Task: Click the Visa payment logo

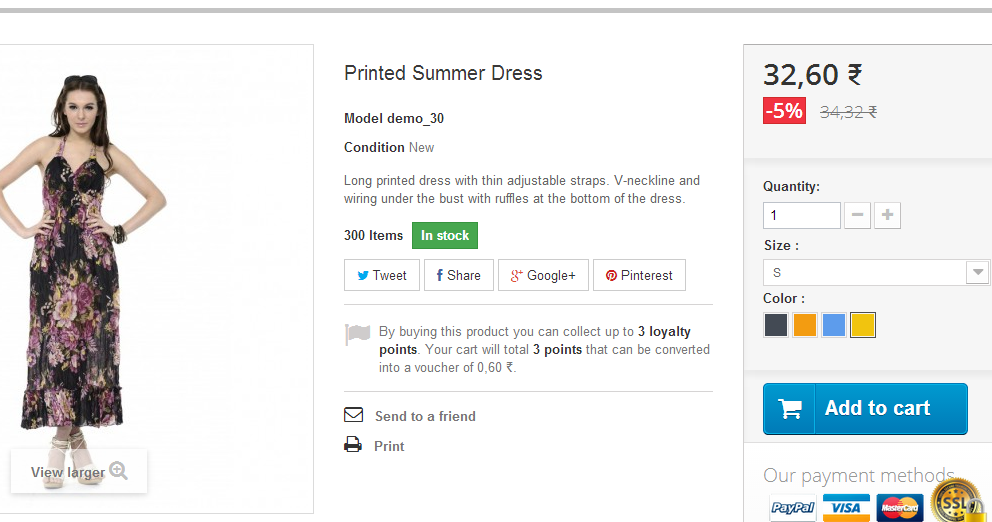Action: click(846, 508)
